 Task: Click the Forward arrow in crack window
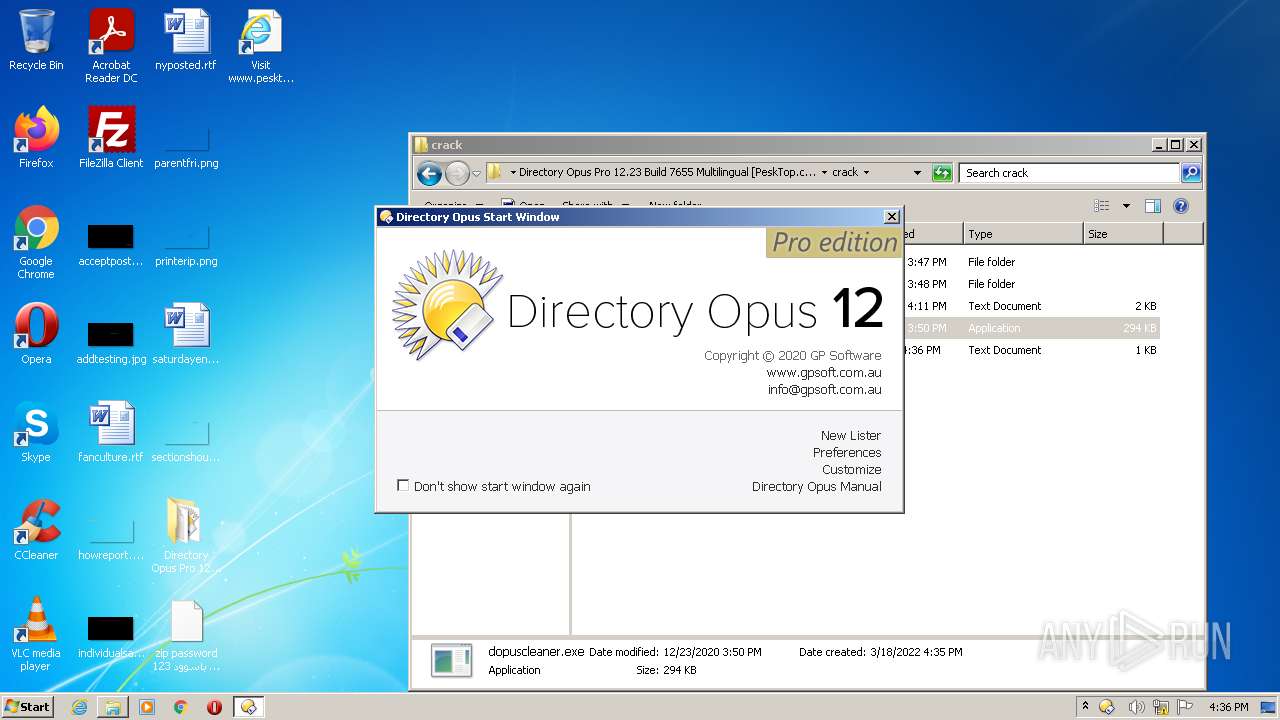[457, 173]
